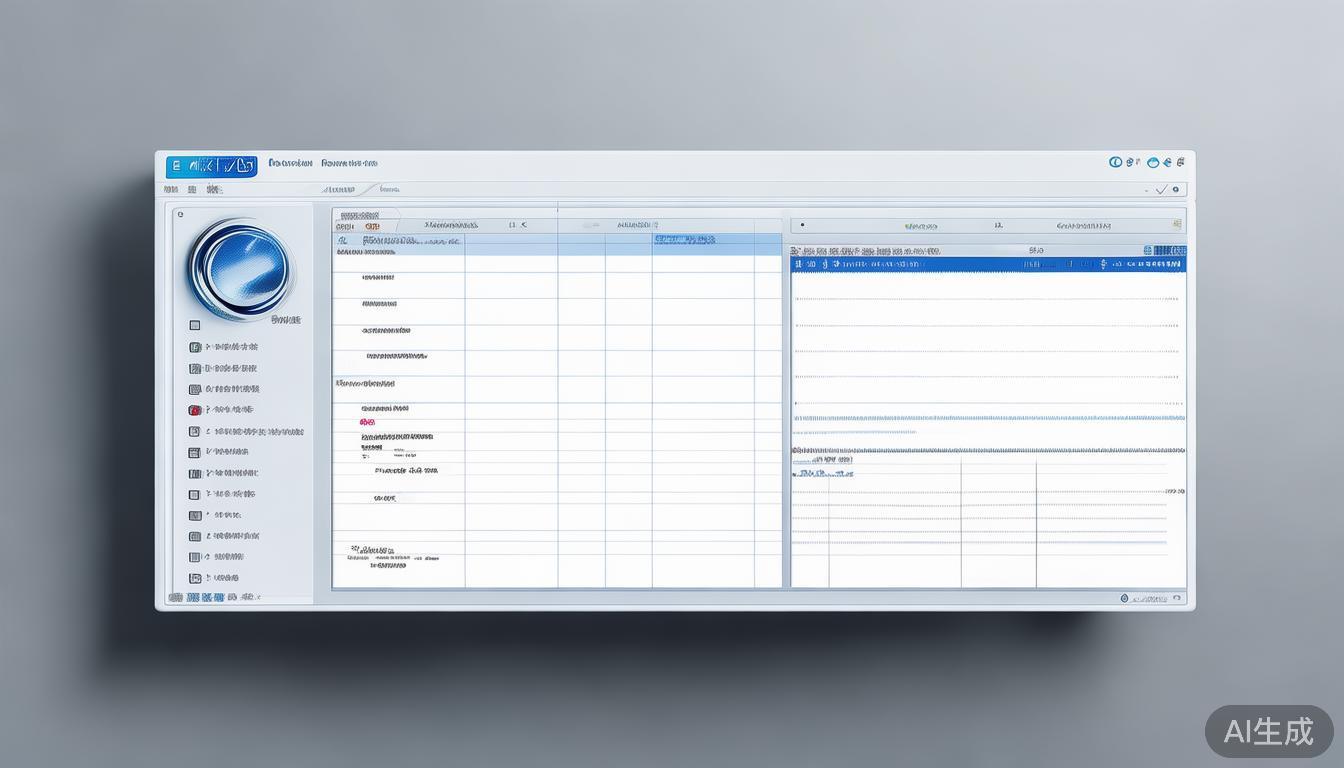Viewport: 1344px width, 768px height.
Task: Click the round icon in bottom-right status bar
Action: [x=1124, y=598]
